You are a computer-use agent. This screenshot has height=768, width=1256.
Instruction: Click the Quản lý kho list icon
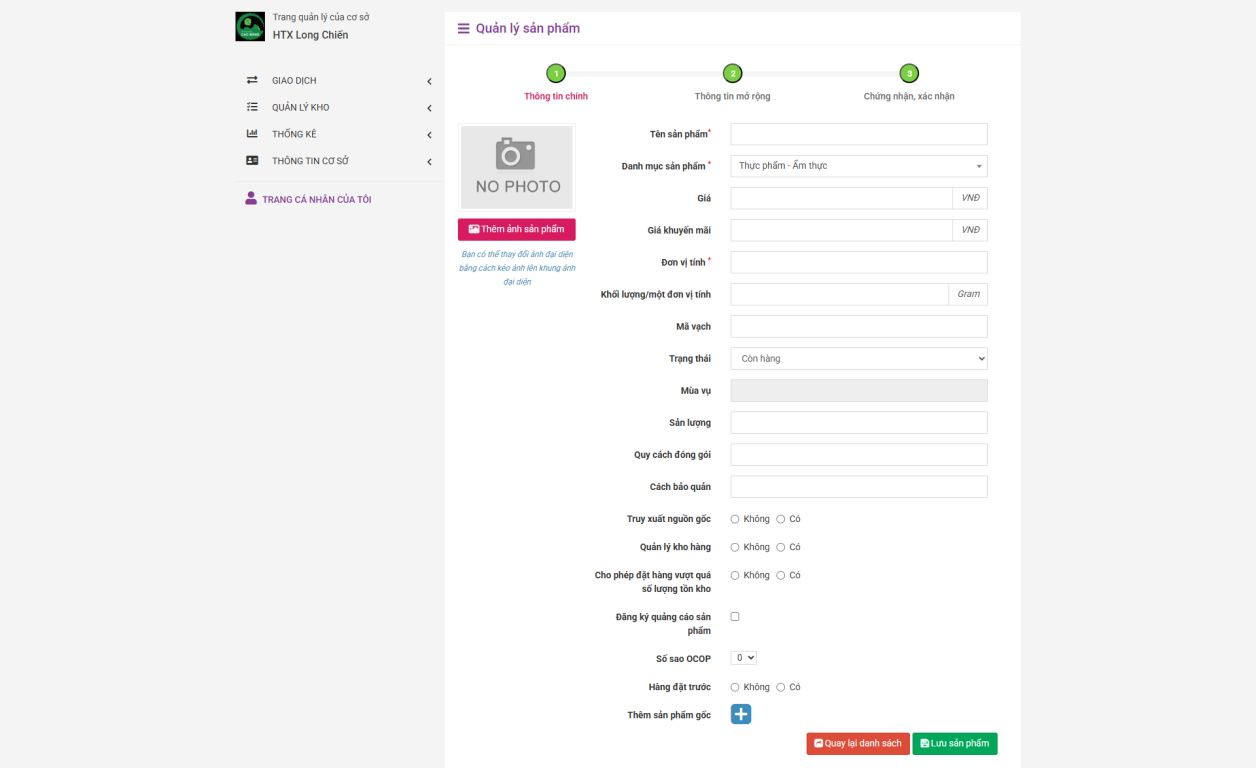click(x=252, y=108)
